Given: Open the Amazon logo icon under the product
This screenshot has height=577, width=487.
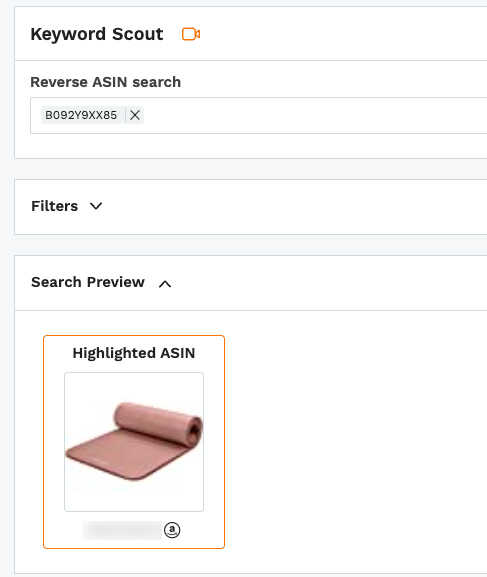Looking at the screenshot, I should click(172, 530).
